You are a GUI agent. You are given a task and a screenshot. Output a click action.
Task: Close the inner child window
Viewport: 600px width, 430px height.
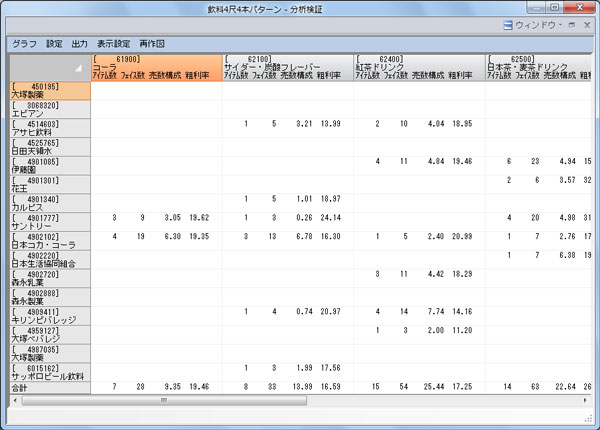coord(587,25)
